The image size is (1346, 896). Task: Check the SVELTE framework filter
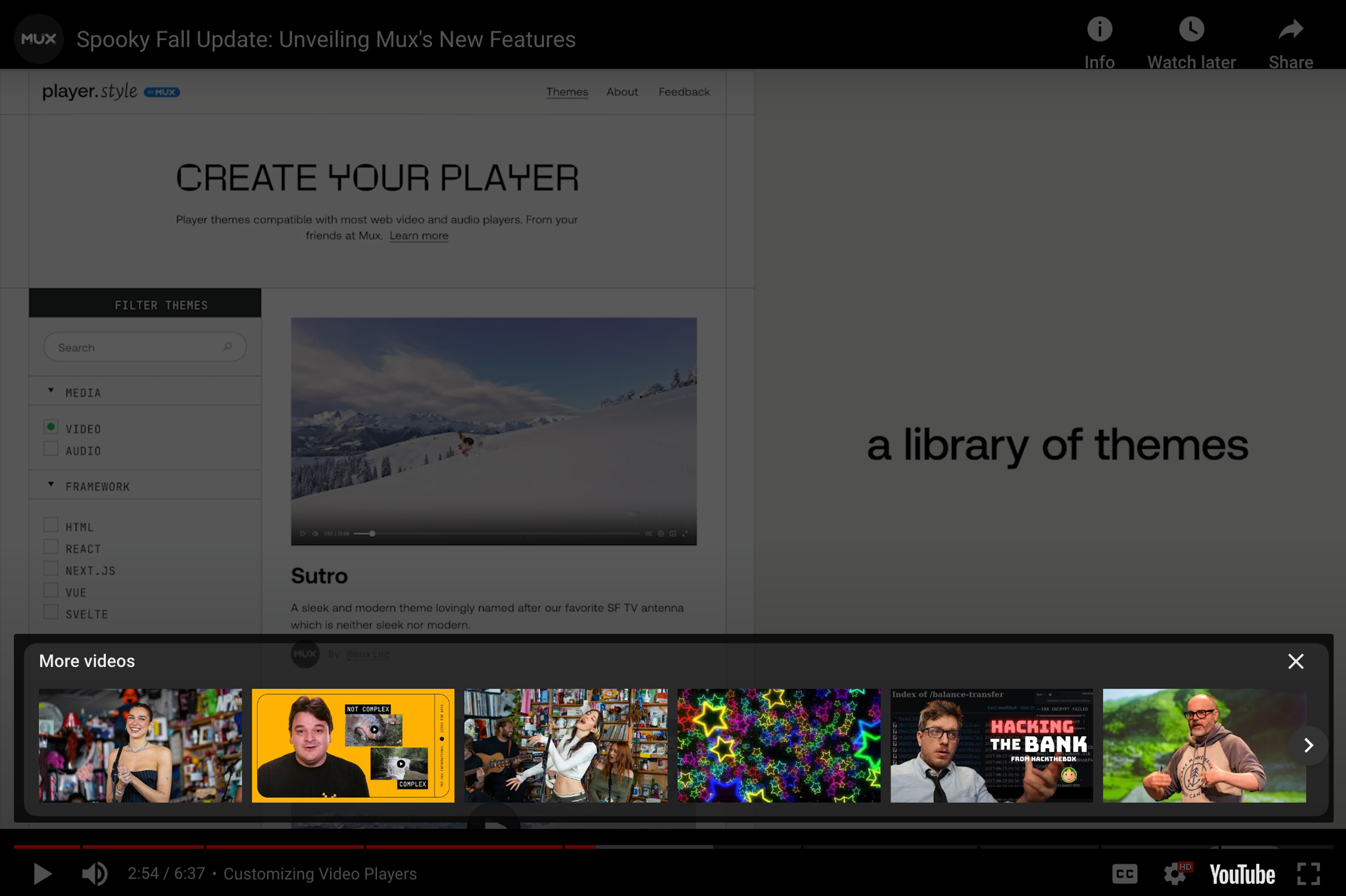(x=51, y=612)
